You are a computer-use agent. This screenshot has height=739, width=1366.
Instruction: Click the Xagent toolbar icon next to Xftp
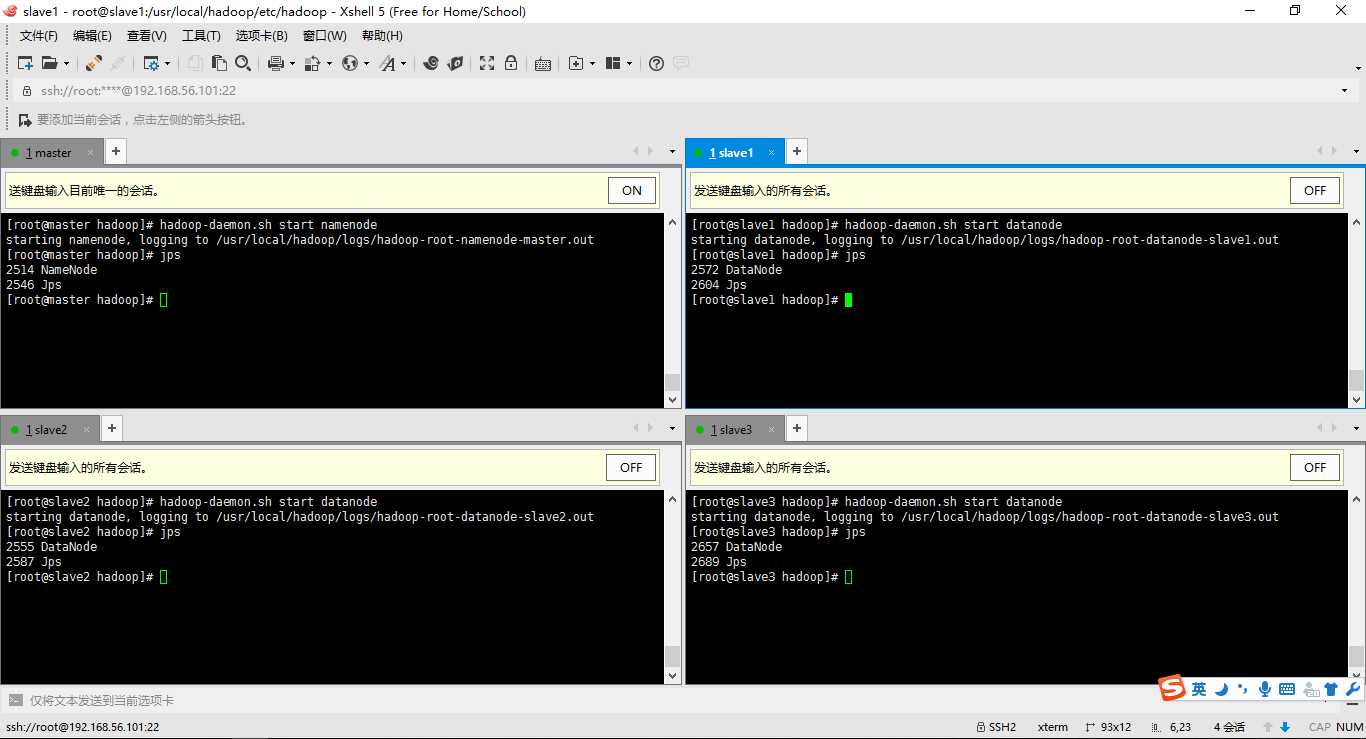point(455,63)
